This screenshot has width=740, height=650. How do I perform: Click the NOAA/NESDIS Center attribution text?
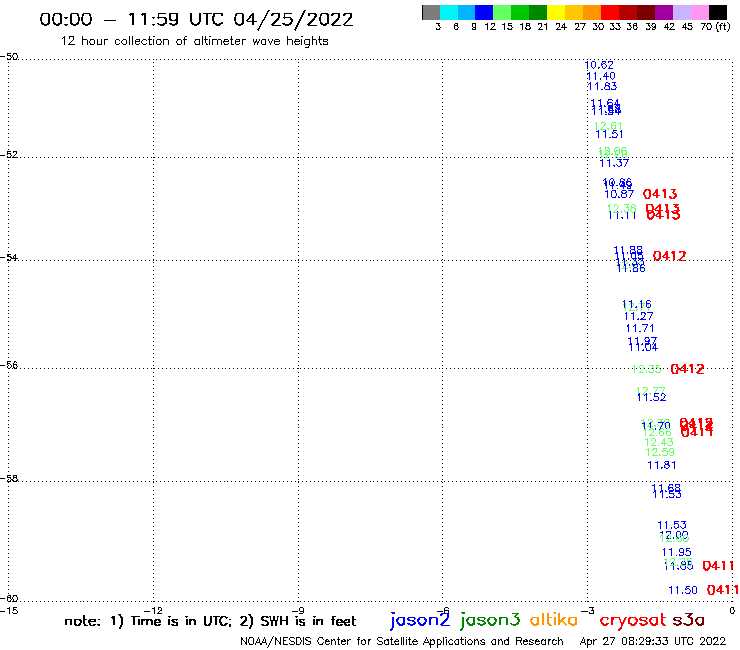click(402, 642)
